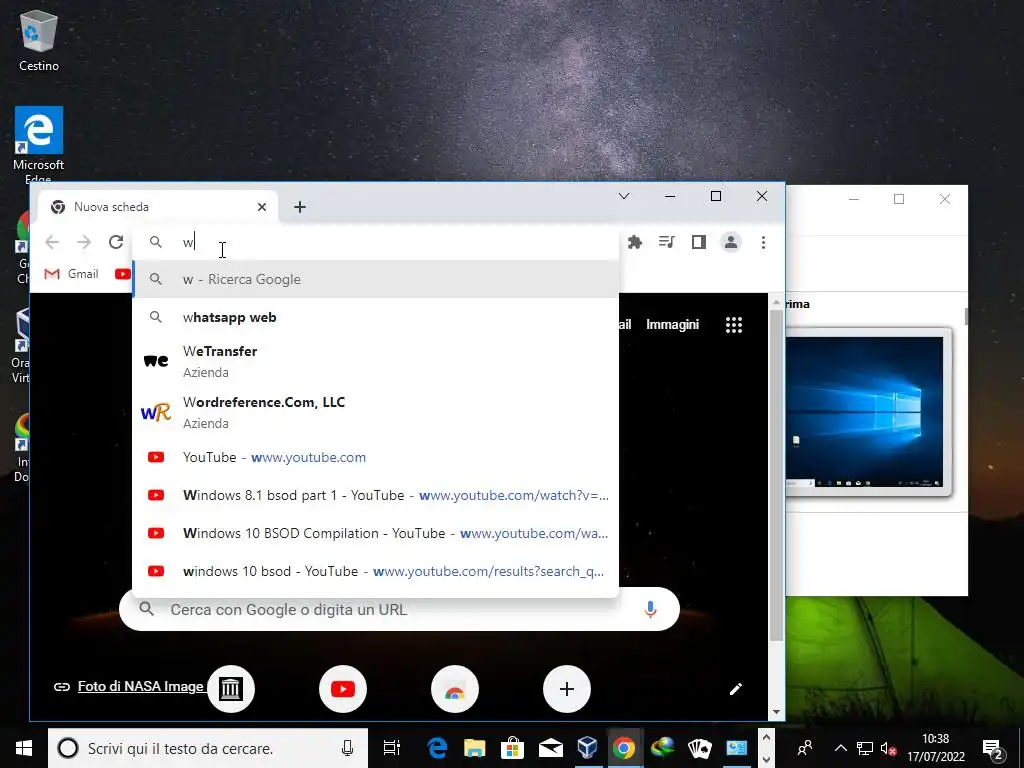1024x768 pixels.
Task: Open the Chrome Web Store shortcut tile
Action: tap(455, 689)
